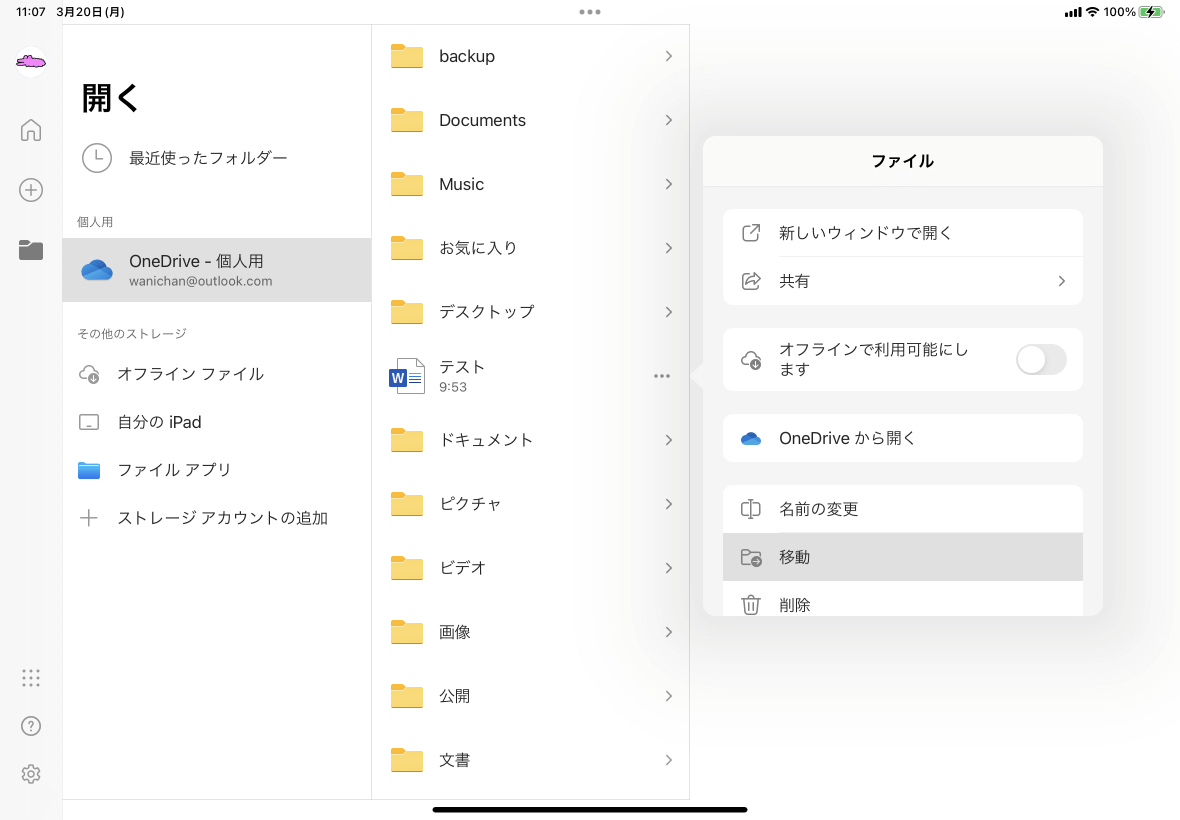Expand the backup folder chevron
This screenshot has width=1180, height=820.
668,56
